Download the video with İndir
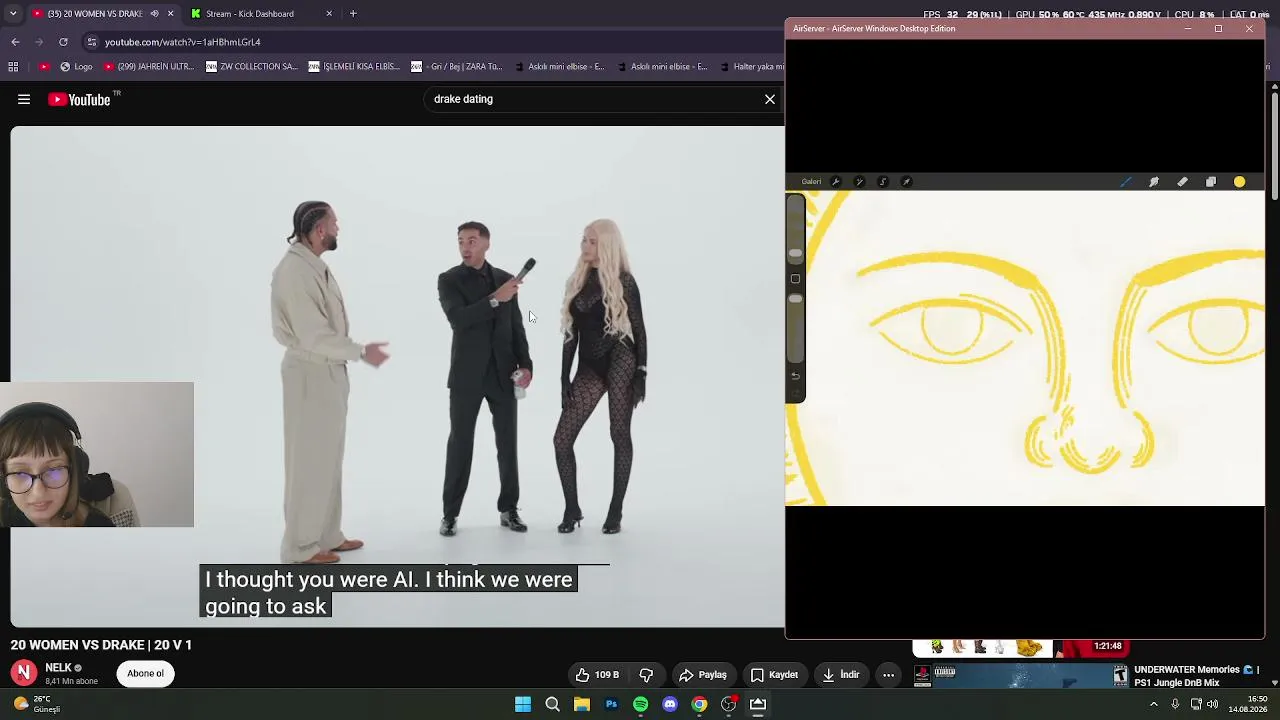1280x720 pixels. (841, 675)
